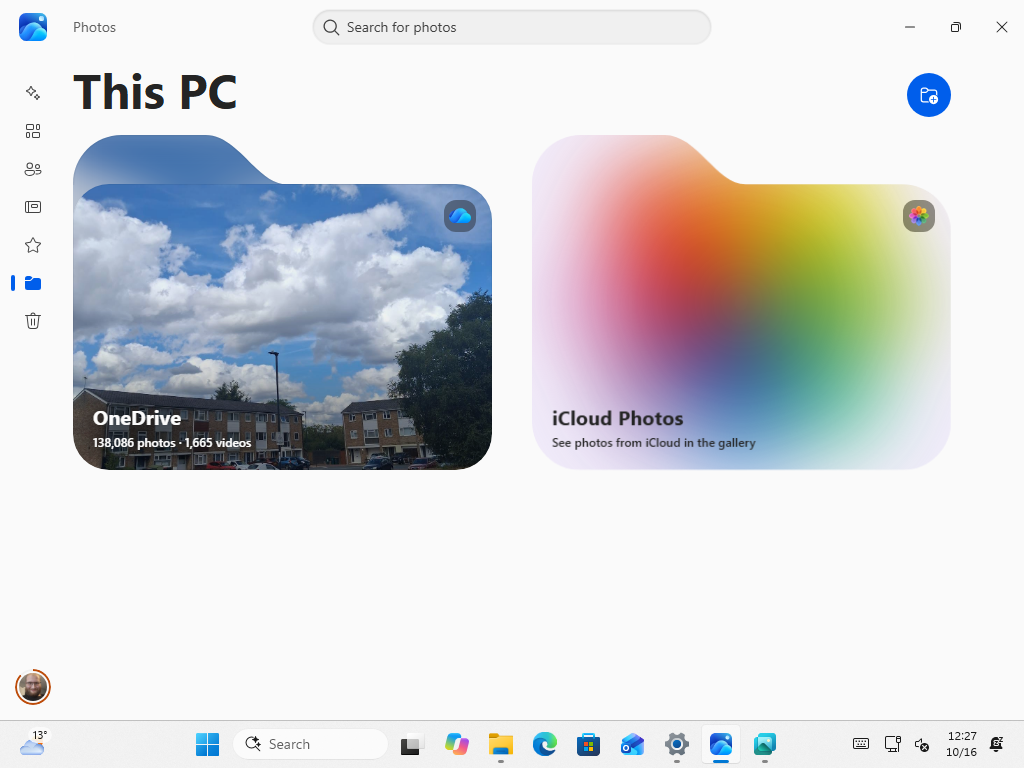Open the Photos app logo
The height and width of the screenshot is (768, 1024).
(33, 27)
